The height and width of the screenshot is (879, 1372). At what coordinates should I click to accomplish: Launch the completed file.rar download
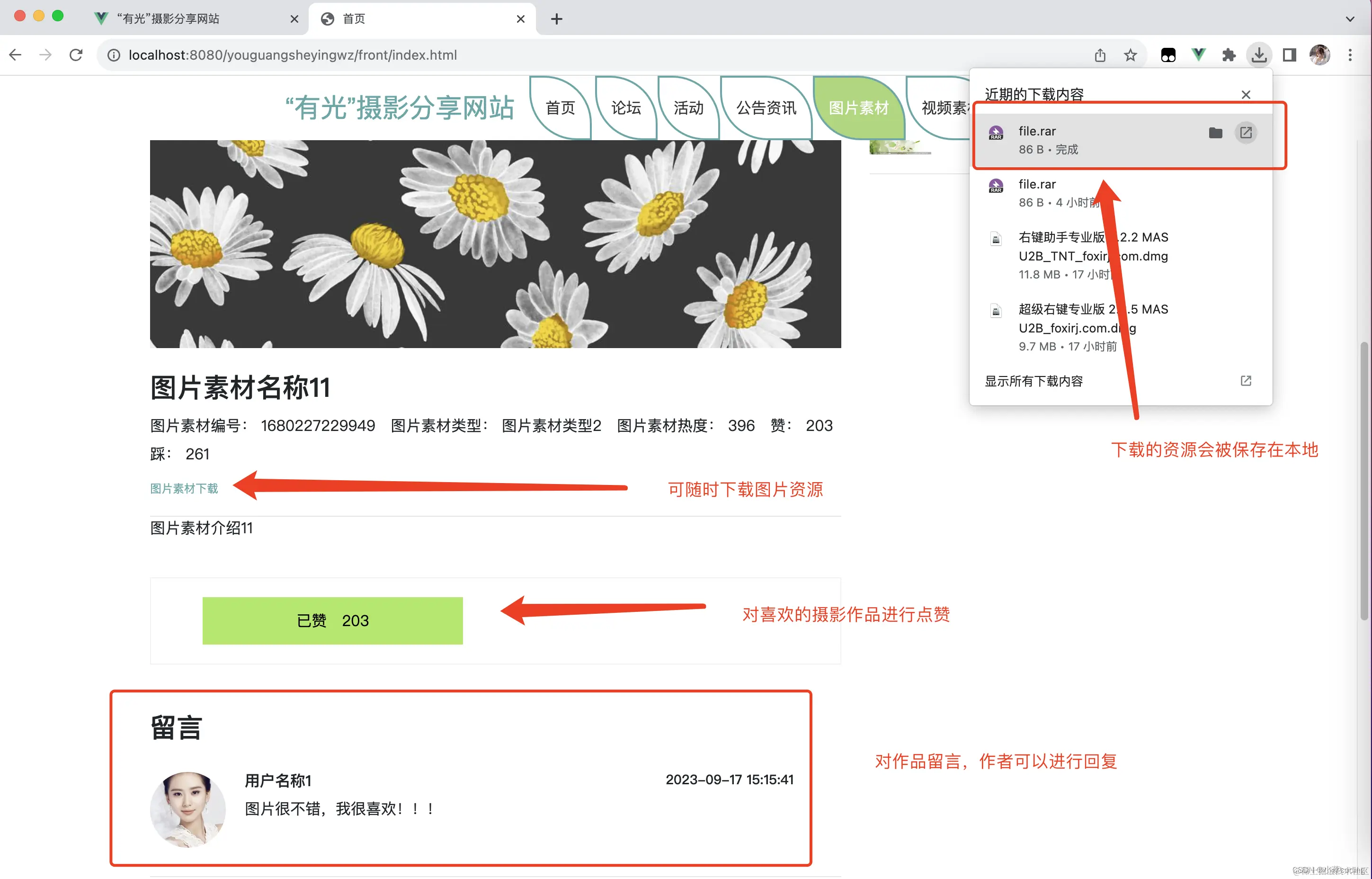click(x=1246, y=133)
